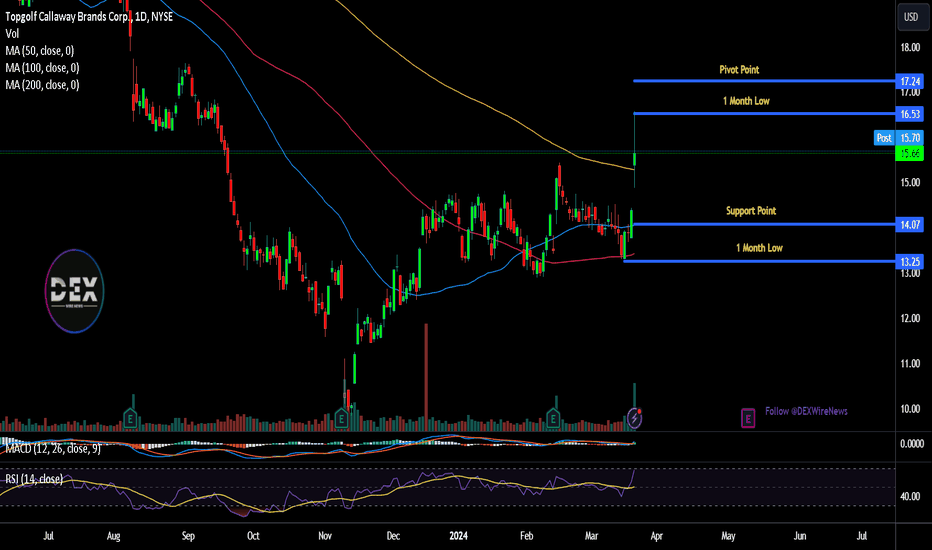Viewport: 932px width, 550px height.
Task: Click the 18.00 price axis tick
Action: tap(910, 48)
